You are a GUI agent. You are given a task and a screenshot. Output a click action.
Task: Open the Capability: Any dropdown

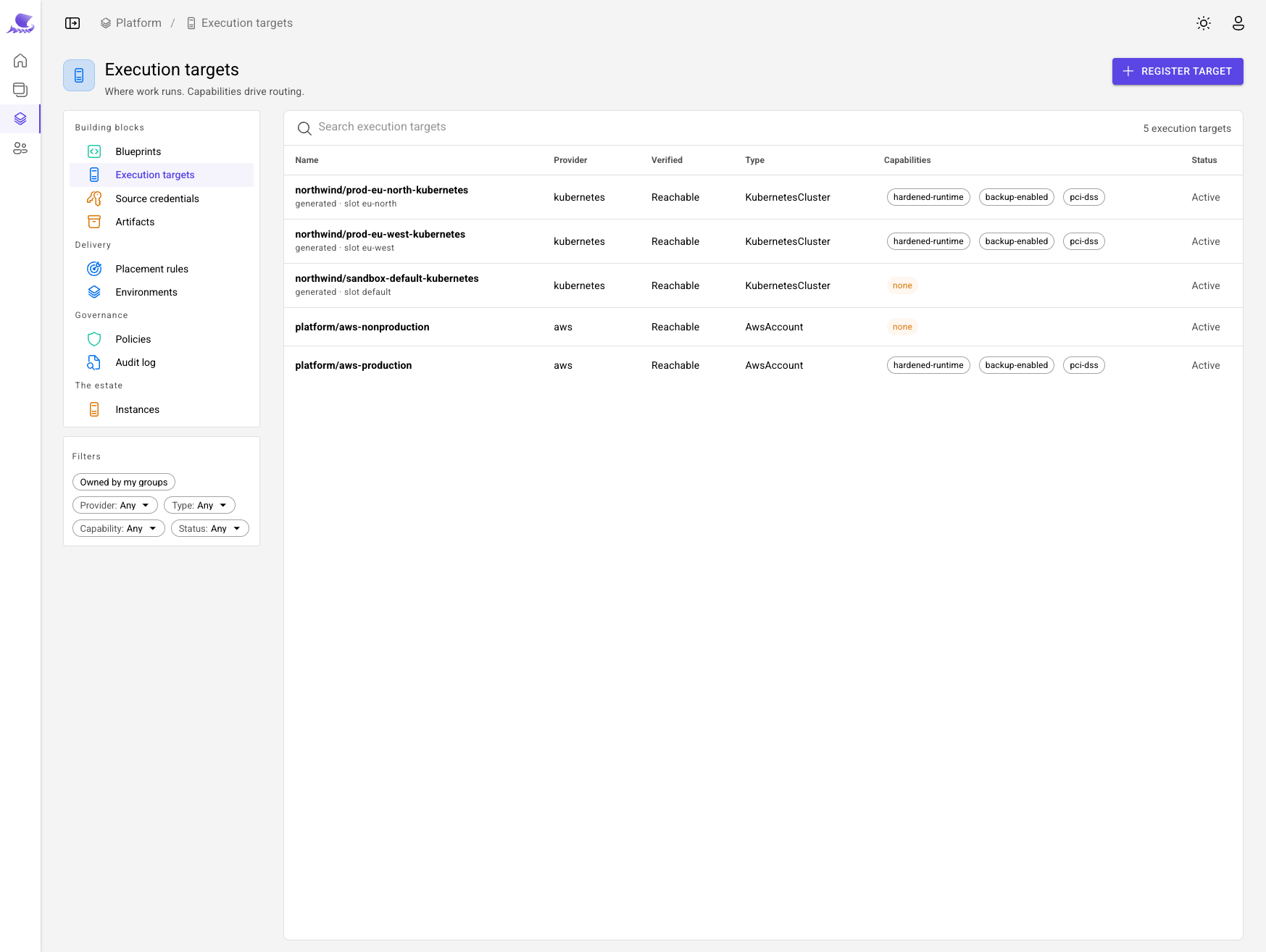click(119, 528)
